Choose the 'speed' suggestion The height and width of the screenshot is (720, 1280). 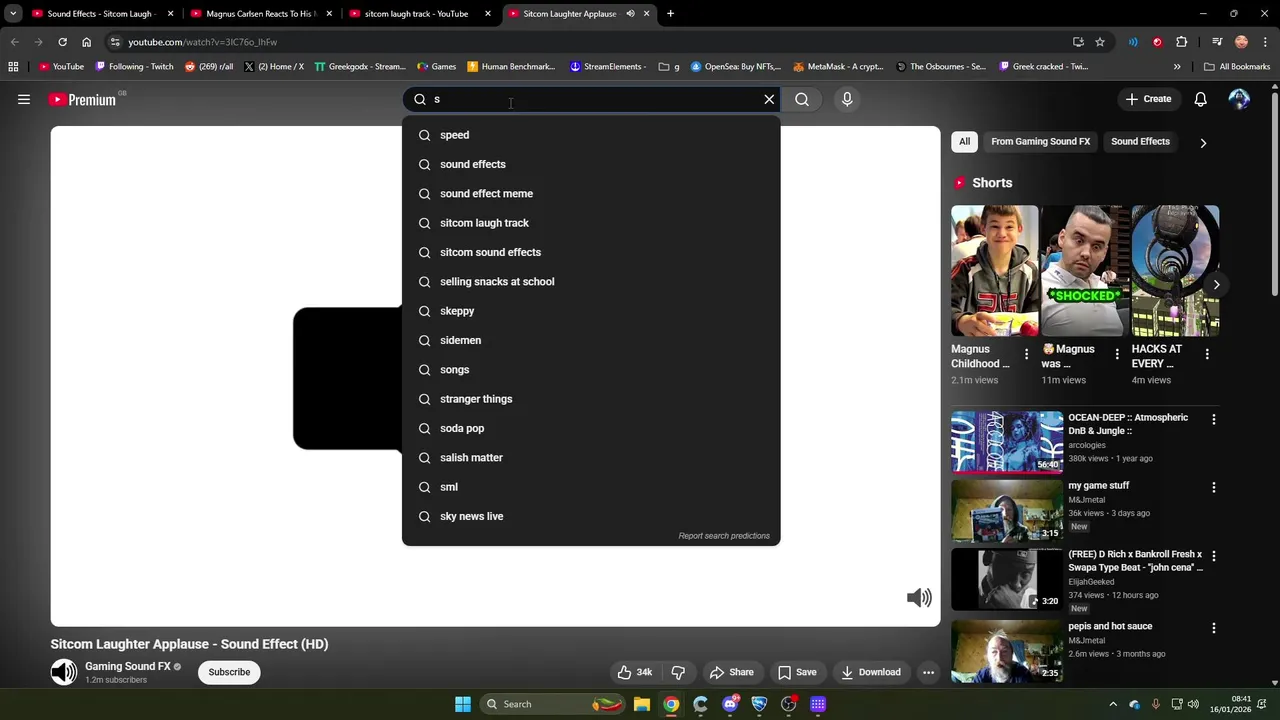pos(591,135)
